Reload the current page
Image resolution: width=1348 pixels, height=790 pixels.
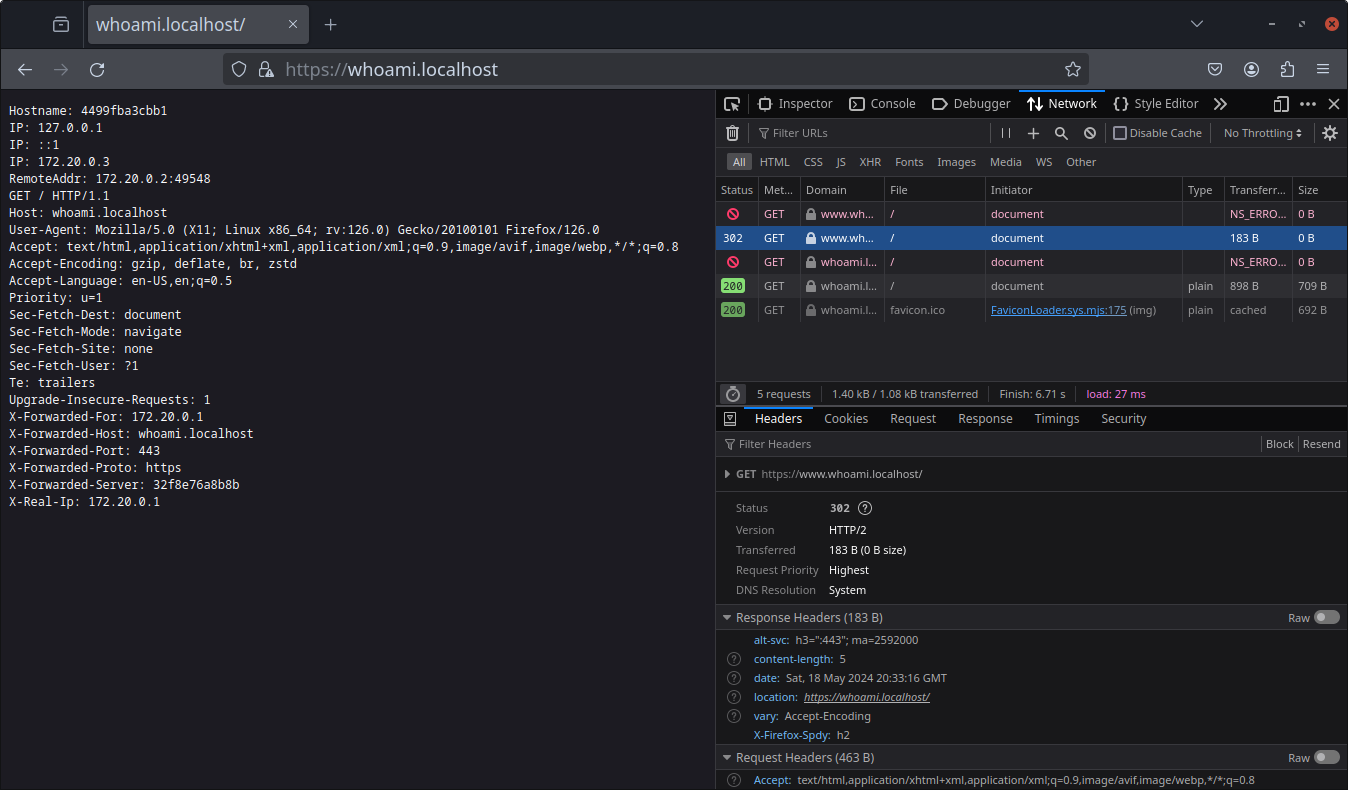click(97, 69)
